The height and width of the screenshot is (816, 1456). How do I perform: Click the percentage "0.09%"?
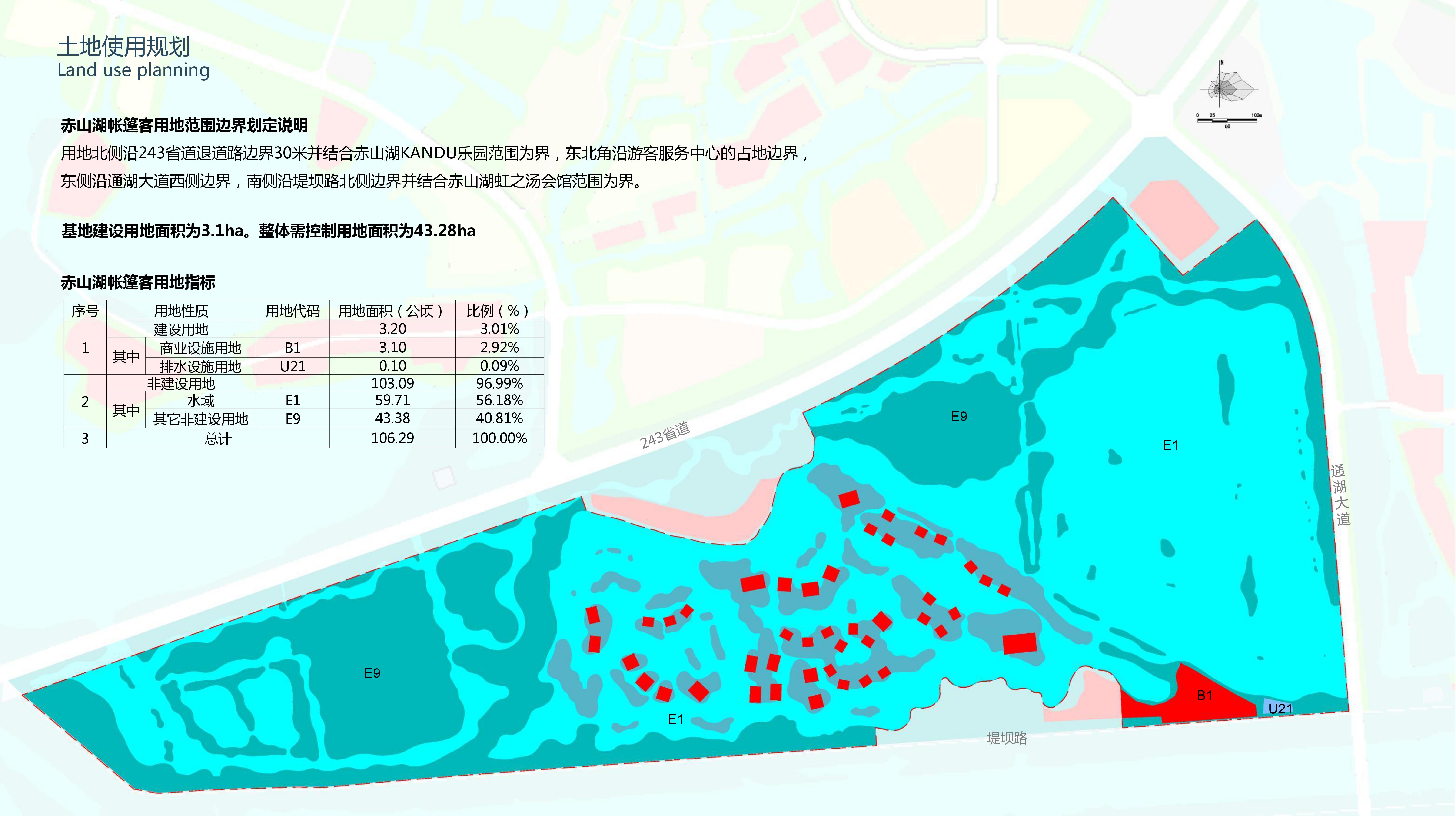[500, 366]
